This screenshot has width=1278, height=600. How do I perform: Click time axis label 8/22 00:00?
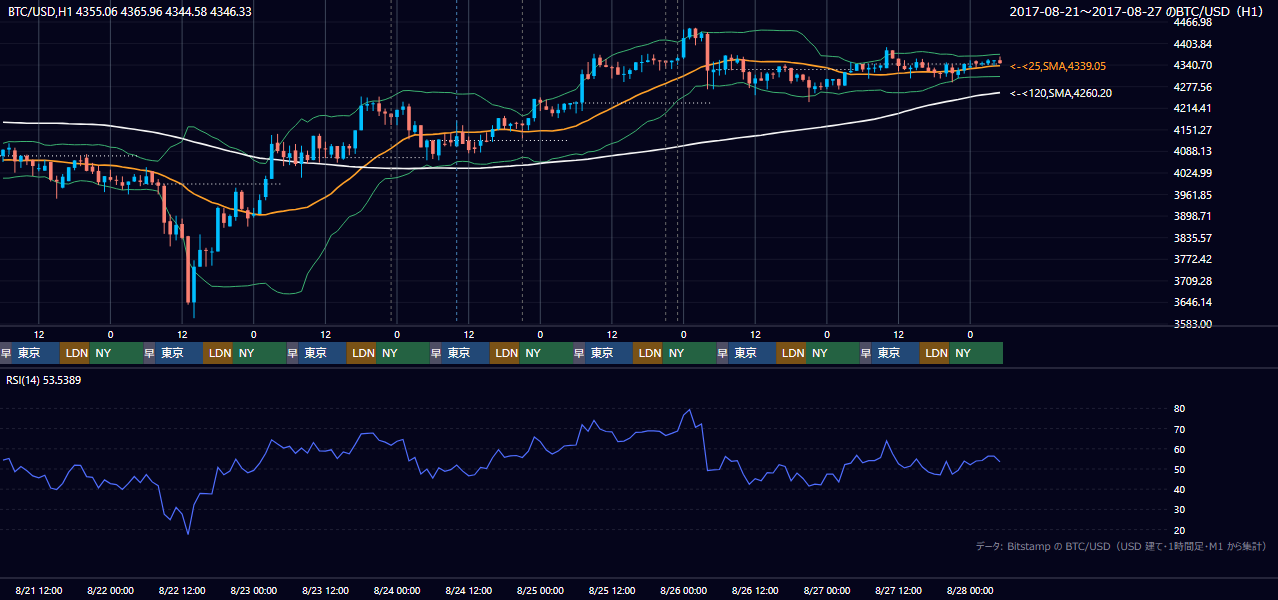click(111, 590)
